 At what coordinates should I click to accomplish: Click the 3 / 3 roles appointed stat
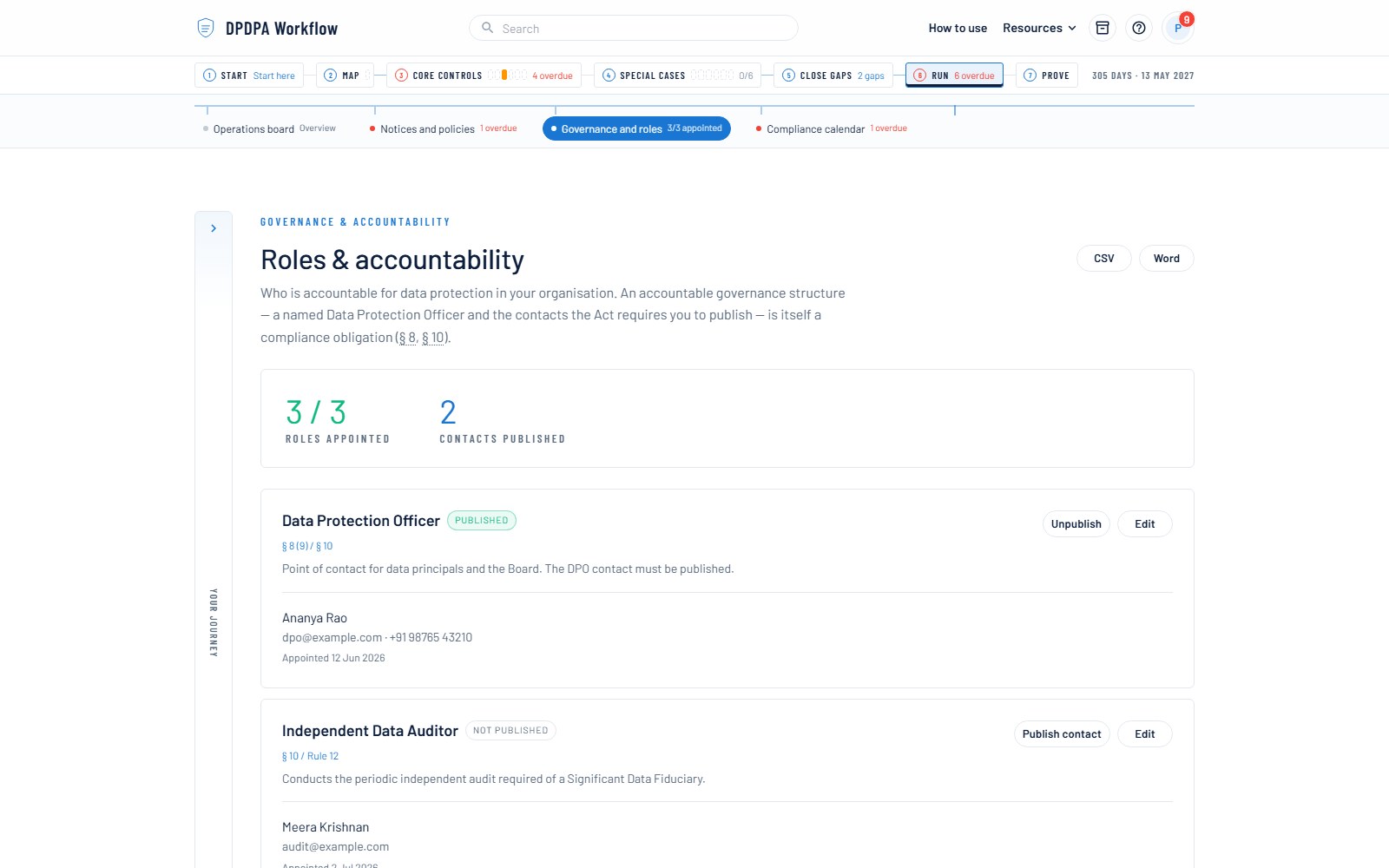pyautogui.click(x=337, y=420)
